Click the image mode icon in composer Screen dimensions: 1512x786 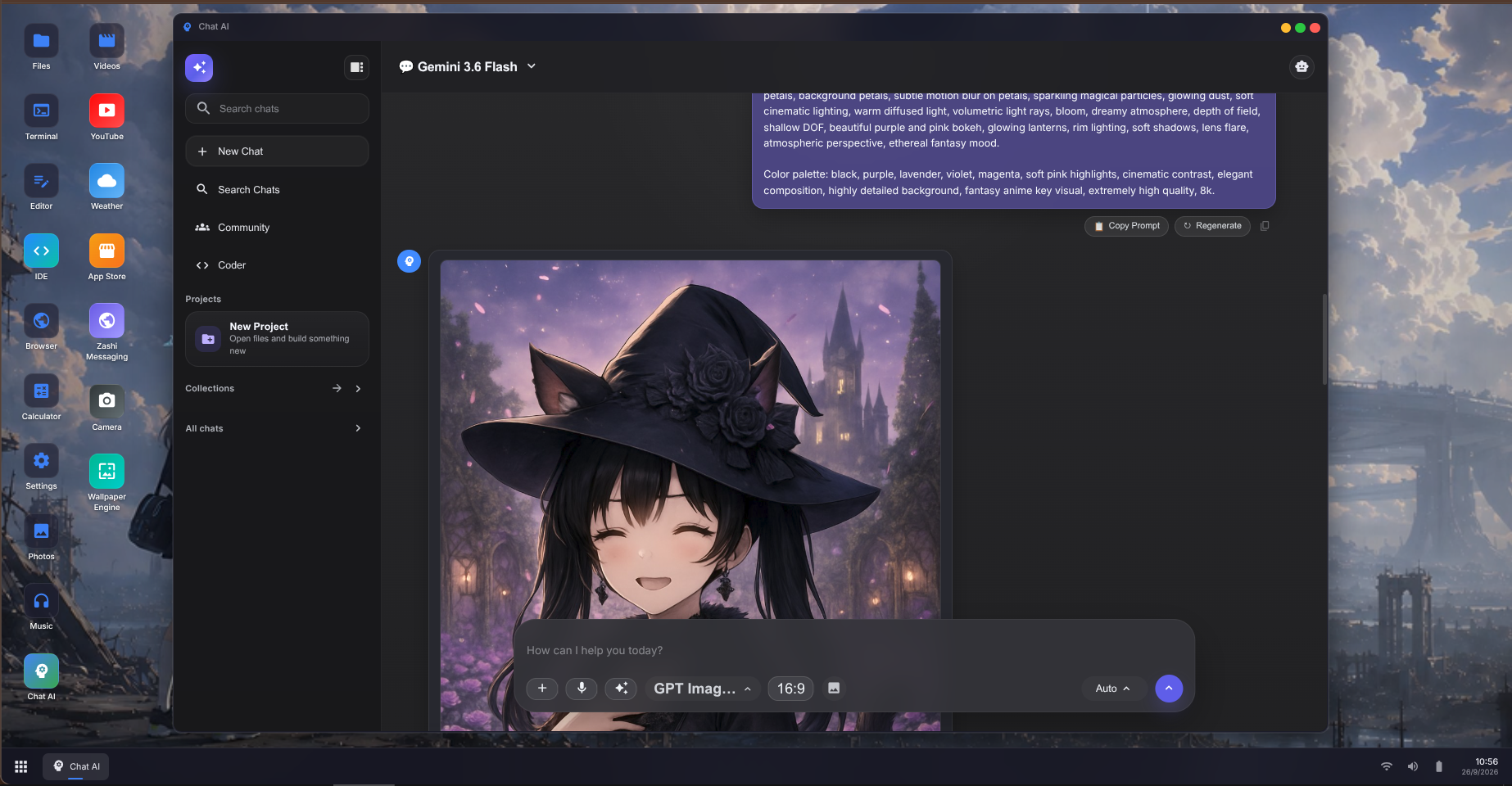834,689
